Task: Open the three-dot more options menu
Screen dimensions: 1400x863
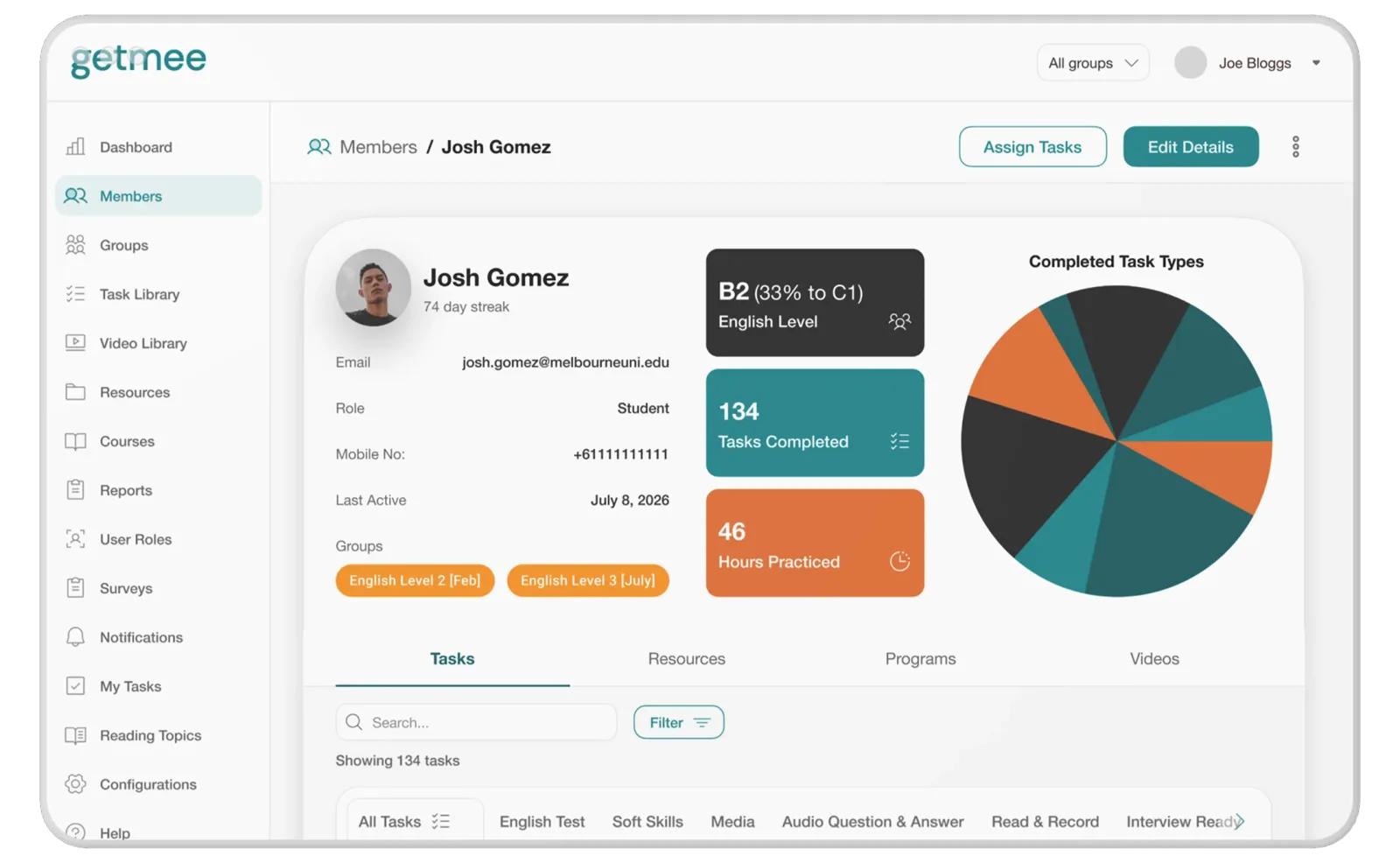Action: 1296,146
